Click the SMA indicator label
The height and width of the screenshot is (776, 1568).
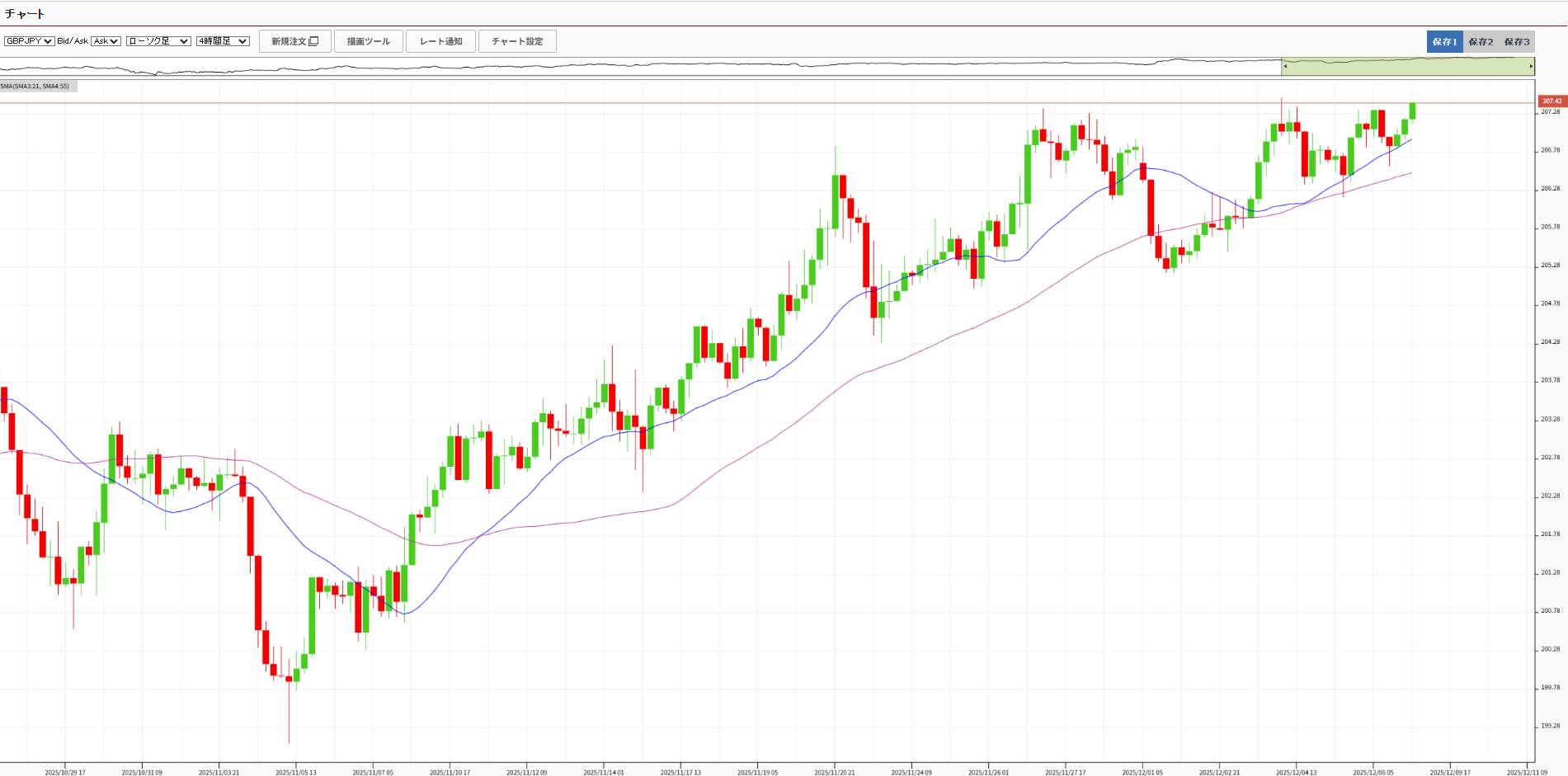tap(38, 87)
